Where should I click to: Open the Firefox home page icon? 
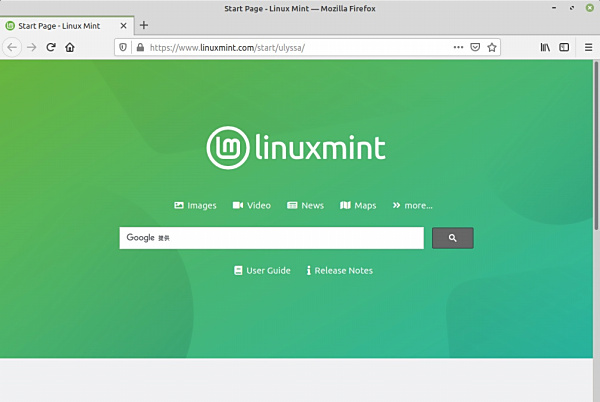coord(70,47)
